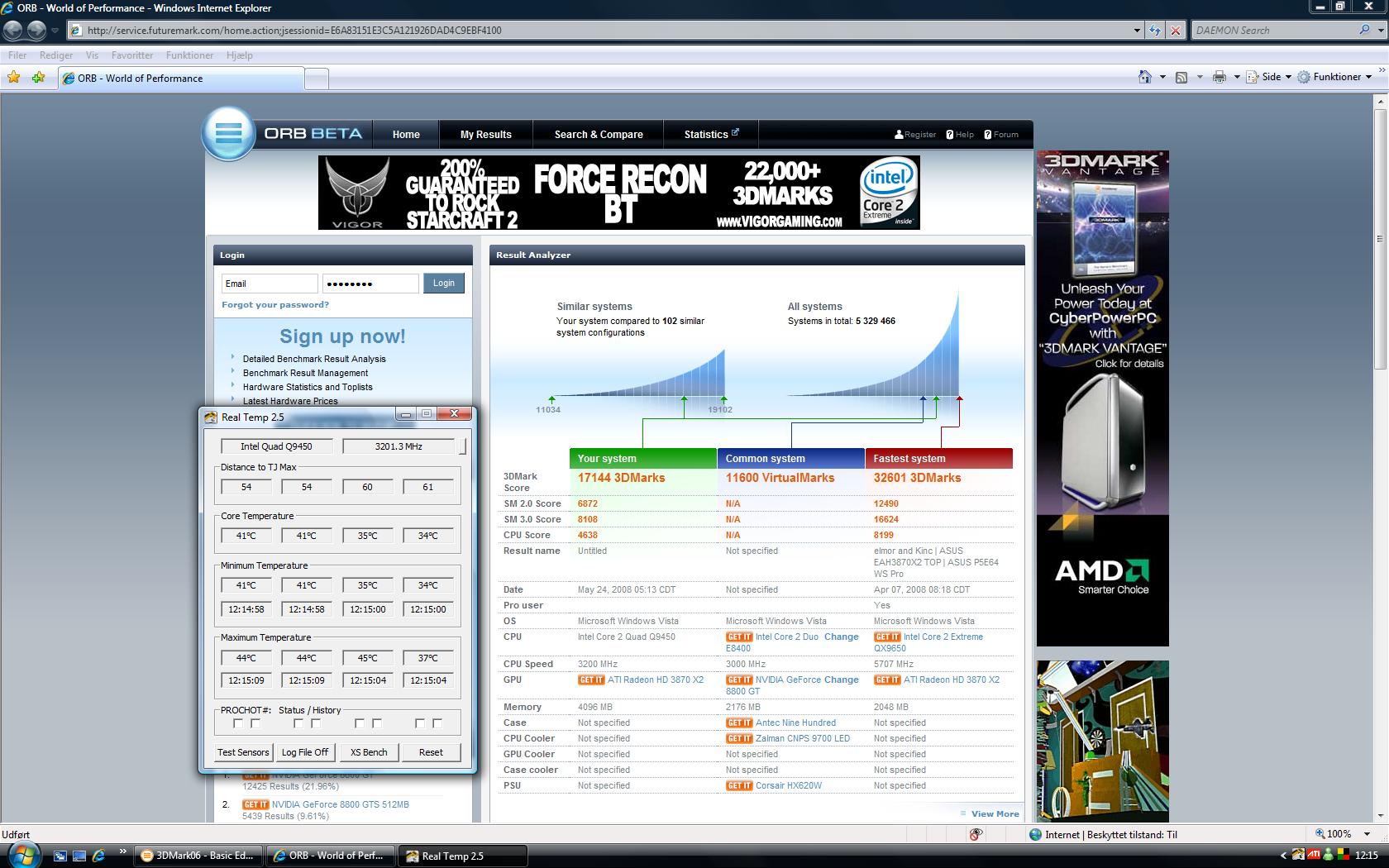The image size is (1389, 868).
Task: Open My Results nav tab
Action: [486, 134]
